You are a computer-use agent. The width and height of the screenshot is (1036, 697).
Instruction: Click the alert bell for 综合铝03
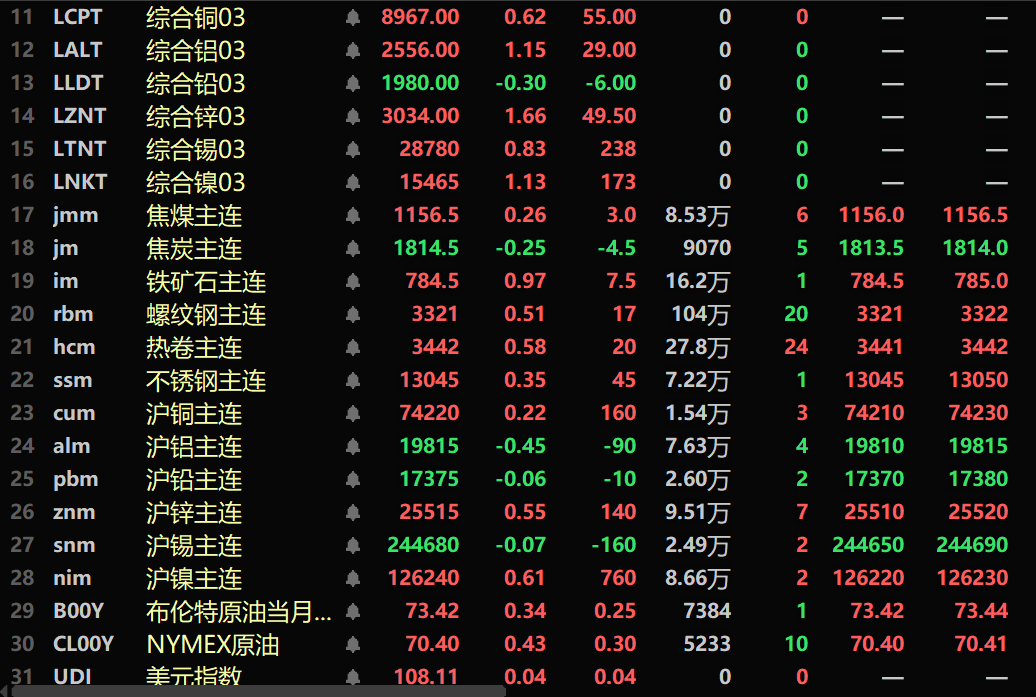click(351, 50)
